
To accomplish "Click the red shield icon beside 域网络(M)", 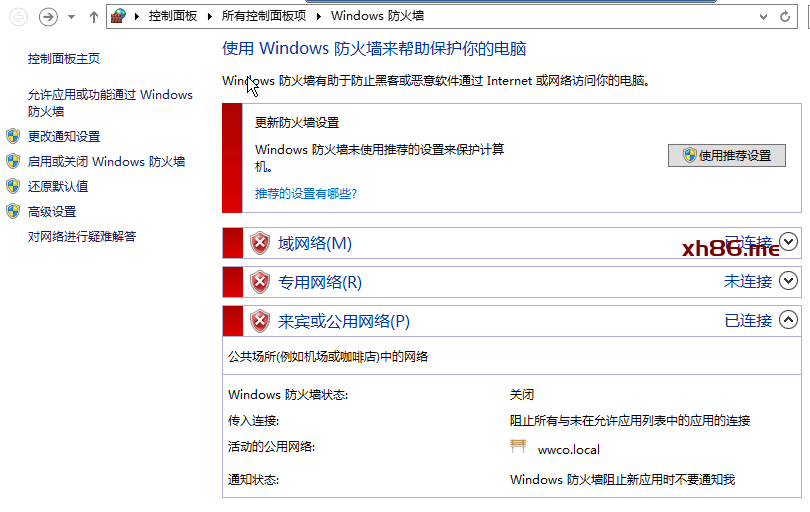I will [260, 243].
